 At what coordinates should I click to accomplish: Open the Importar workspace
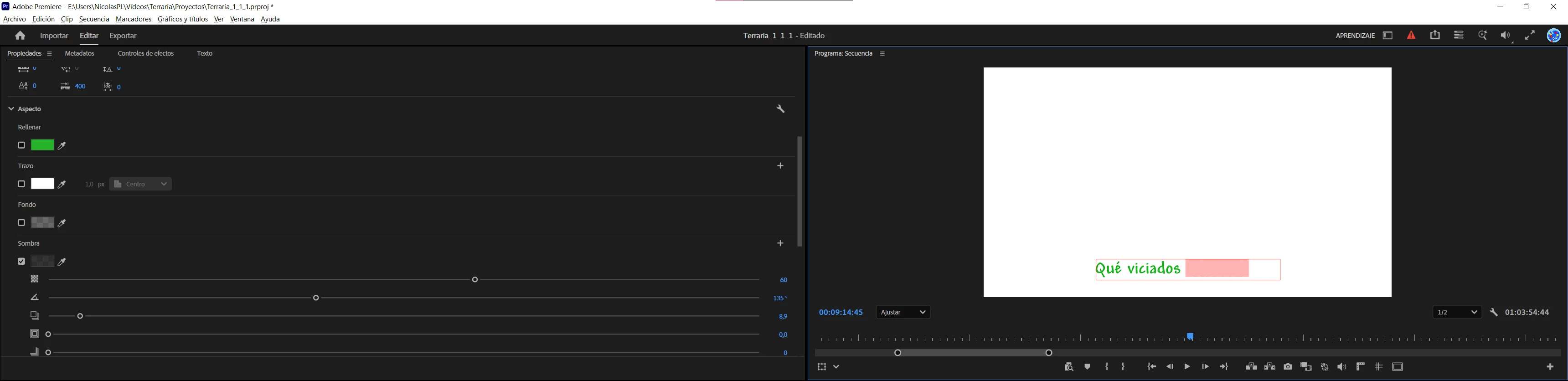point(54,36)
